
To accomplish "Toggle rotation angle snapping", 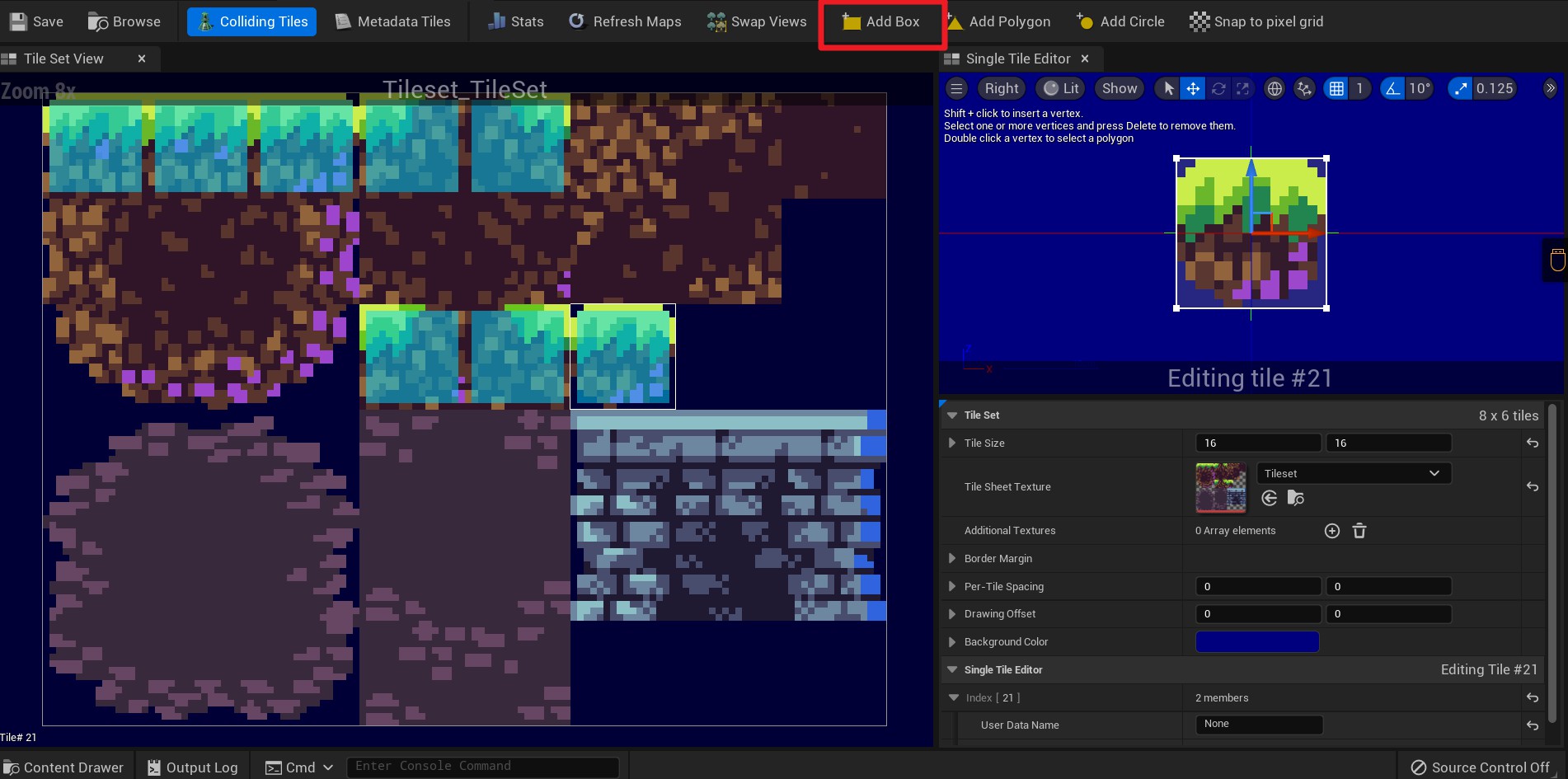I will click(x=1392, y=88).
